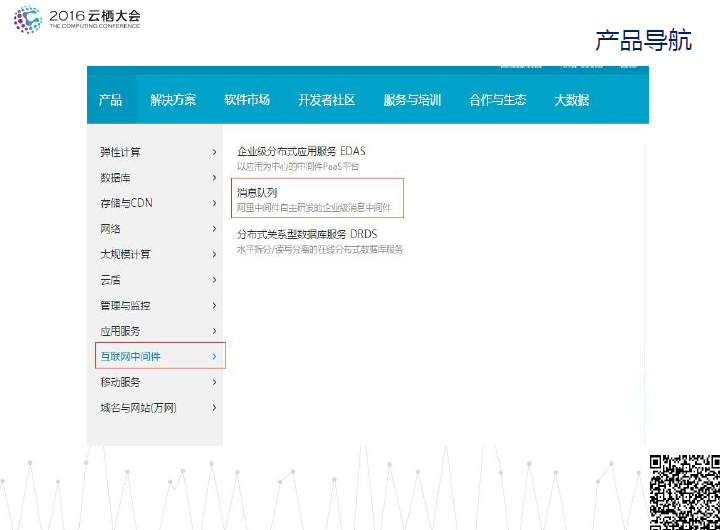
Task: Expand the chevron next to 云盾
Action: (x=214, y=280)
